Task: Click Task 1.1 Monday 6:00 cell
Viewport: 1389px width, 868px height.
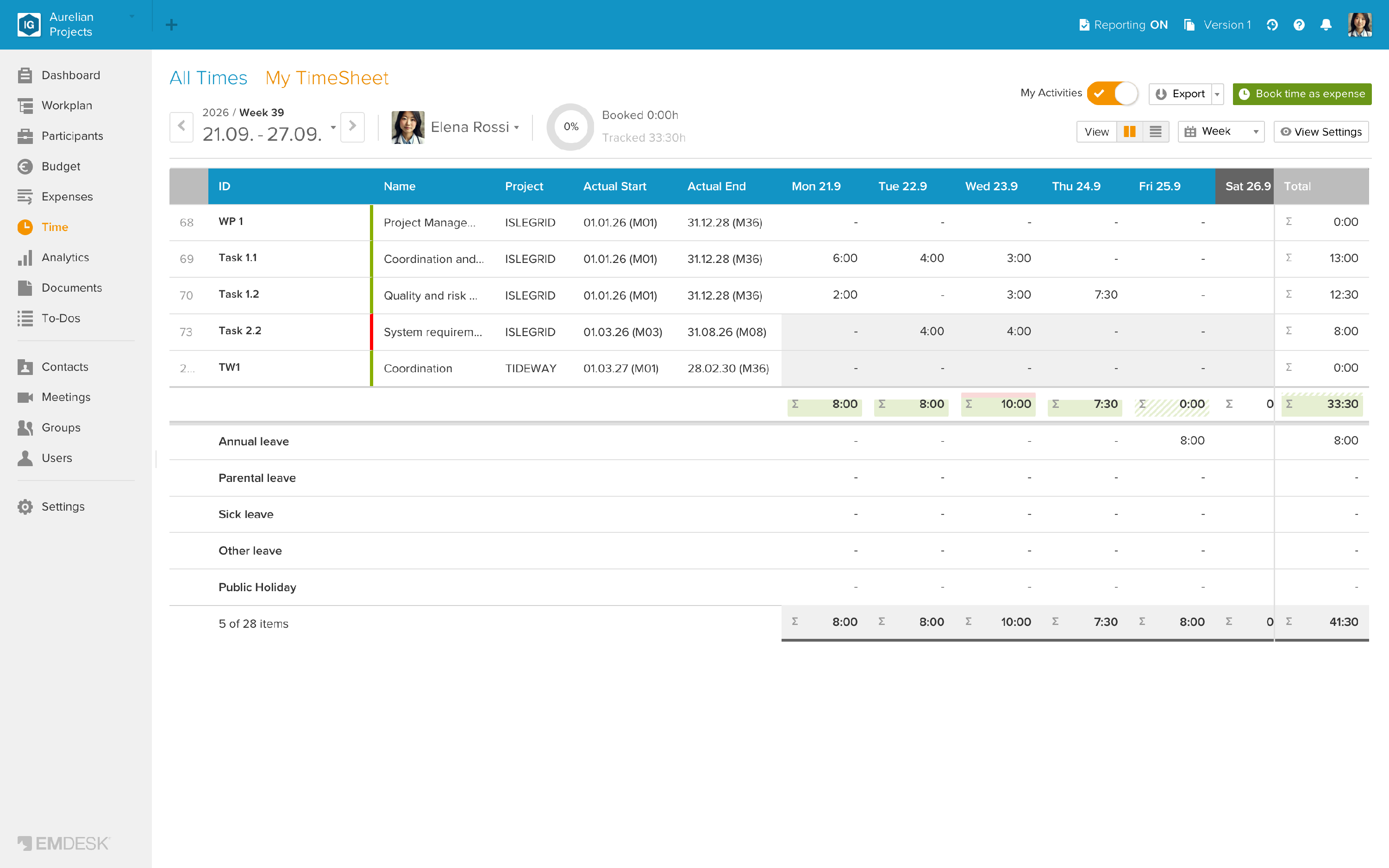Action: point(824,259)
